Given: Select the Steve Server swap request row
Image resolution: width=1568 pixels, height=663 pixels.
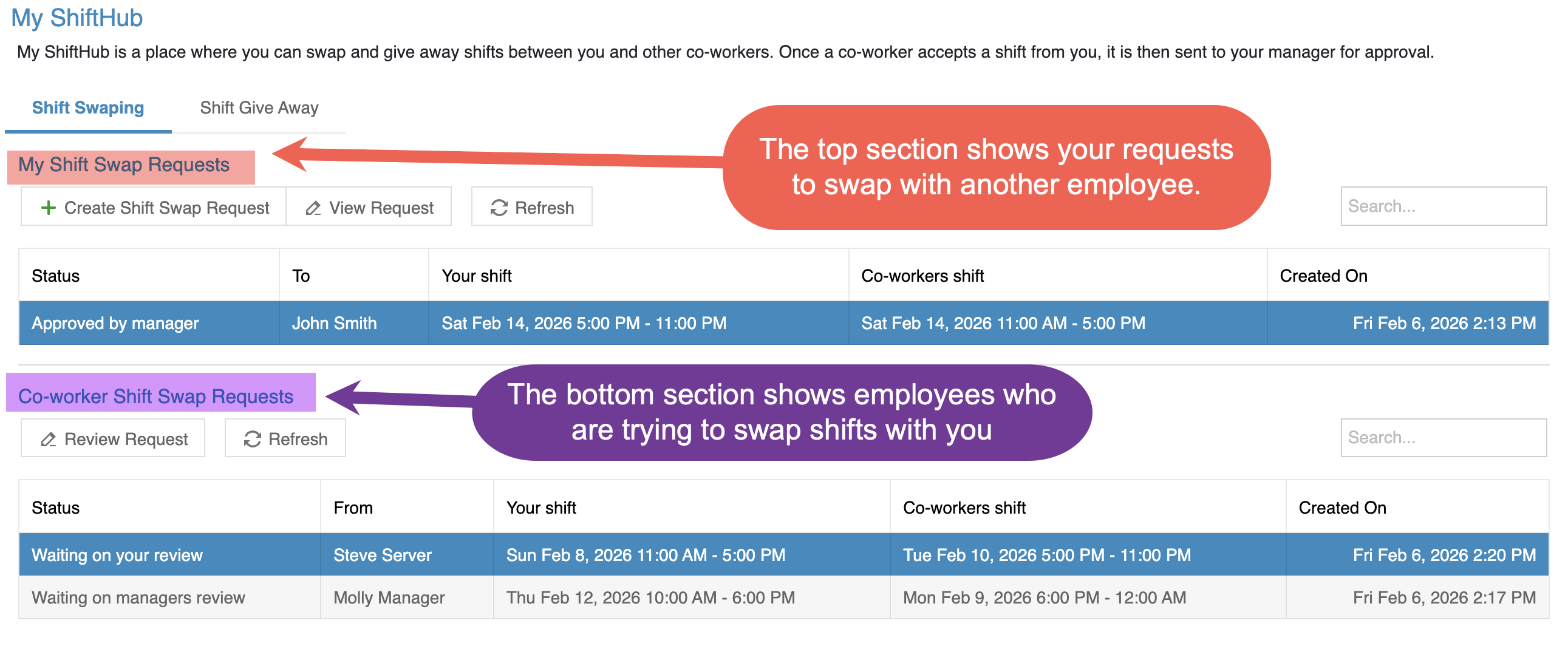Looking at the screenshot, I should (783, 555).
